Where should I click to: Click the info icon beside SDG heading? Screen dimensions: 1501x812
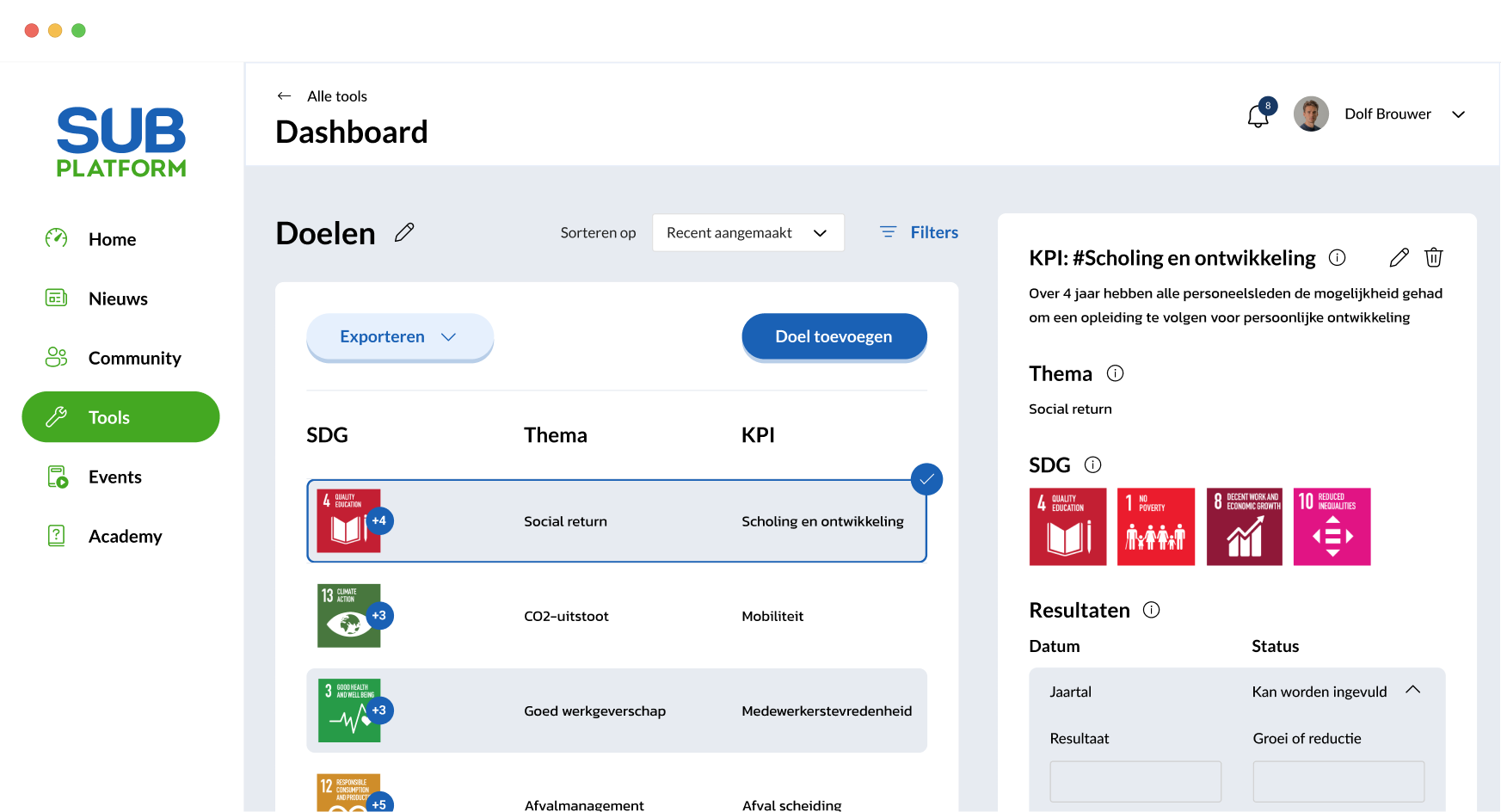1092,465
